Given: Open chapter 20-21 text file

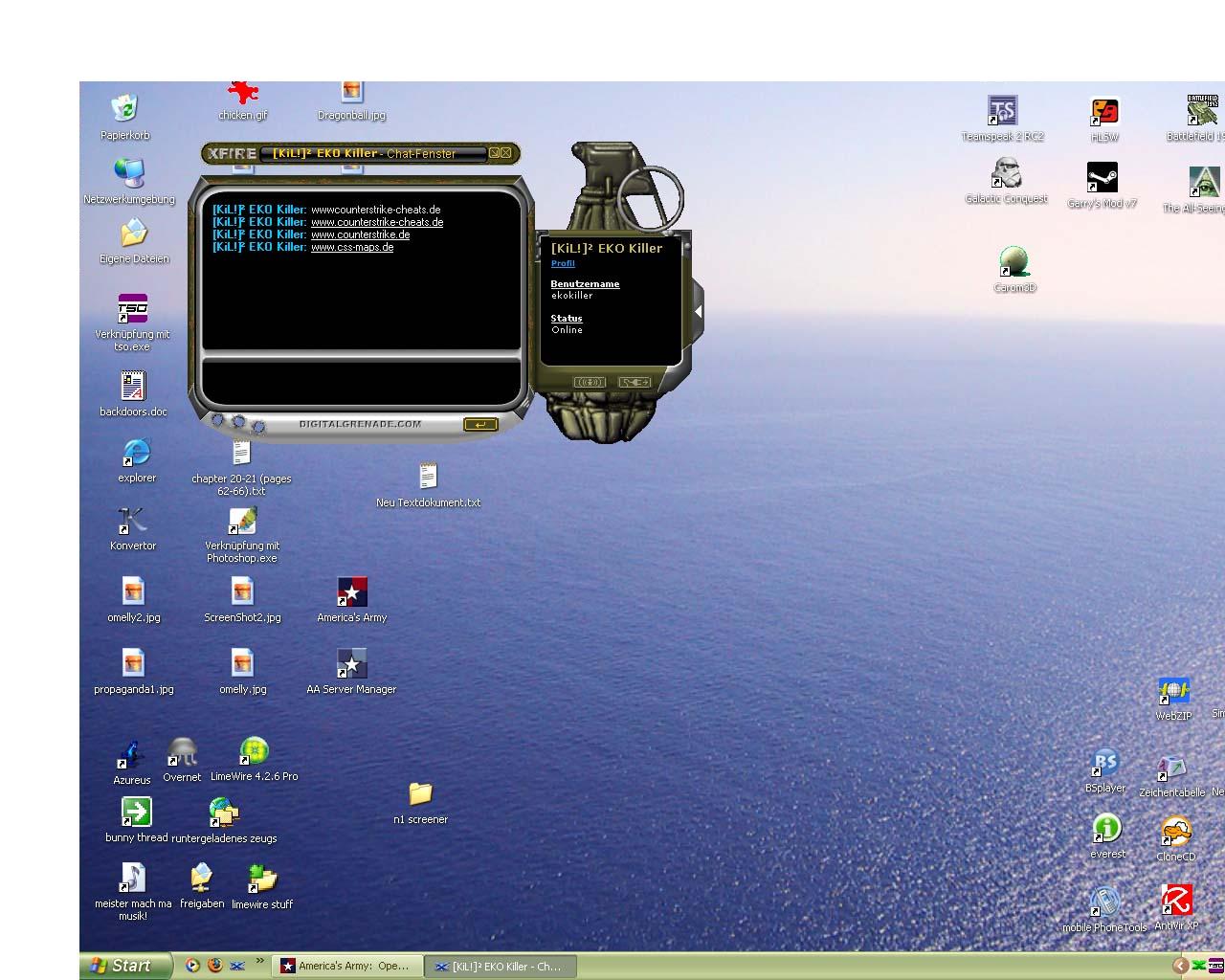Looking at the screenshot, I should [241, 467].
